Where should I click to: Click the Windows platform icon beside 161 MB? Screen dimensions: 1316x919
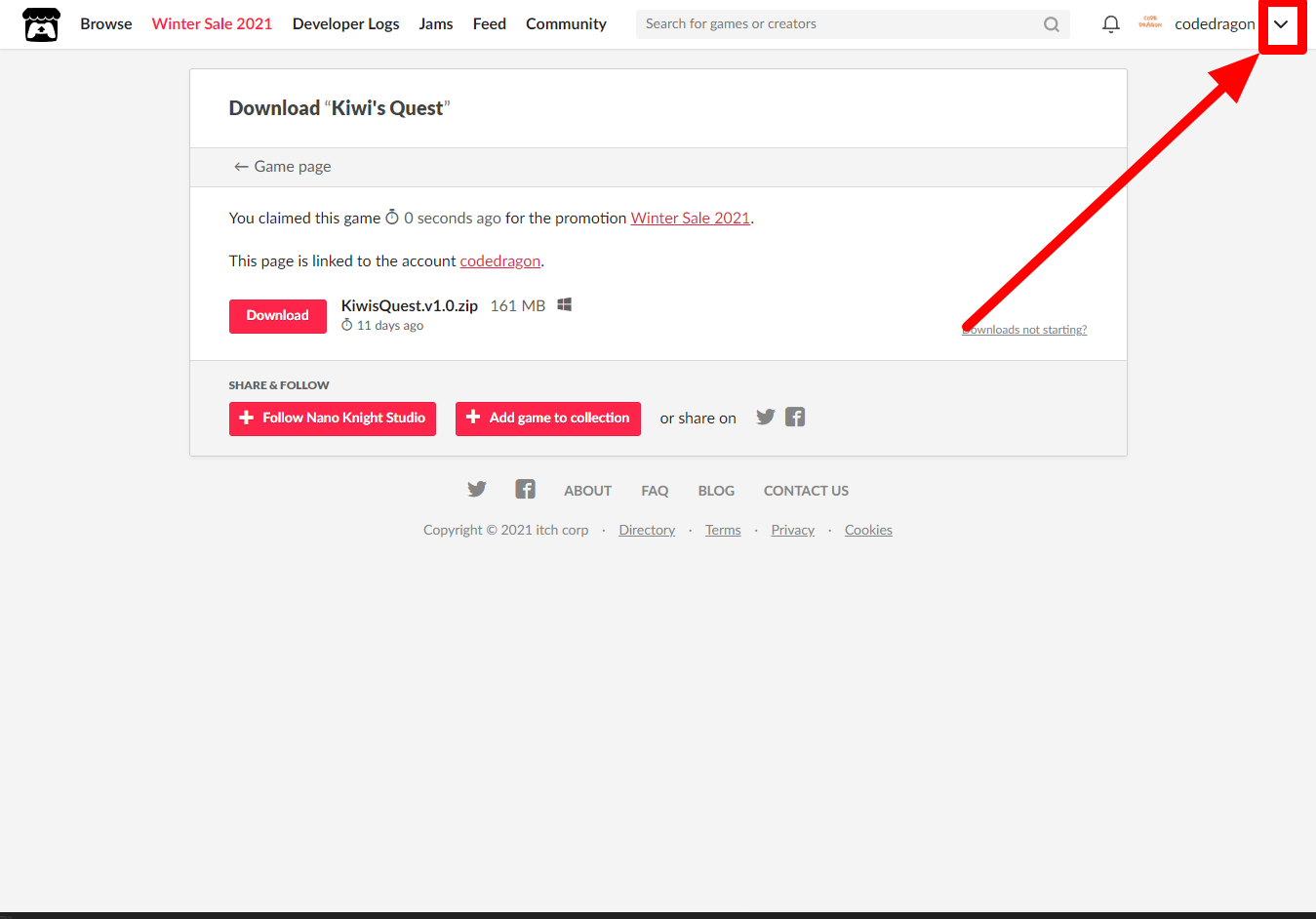pos(565,305)
